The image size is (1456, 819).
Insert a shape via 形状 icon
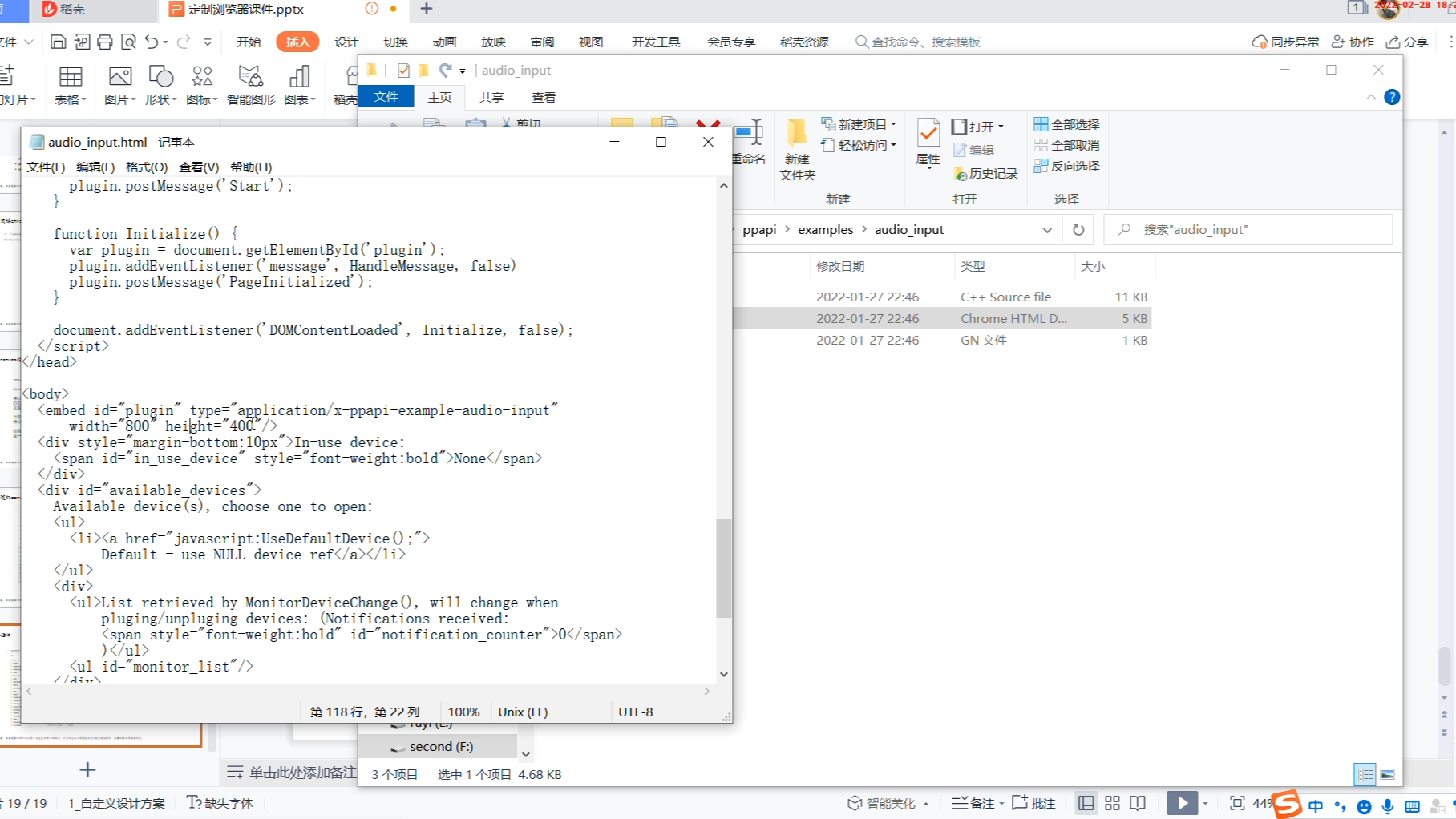coord(160,85)
